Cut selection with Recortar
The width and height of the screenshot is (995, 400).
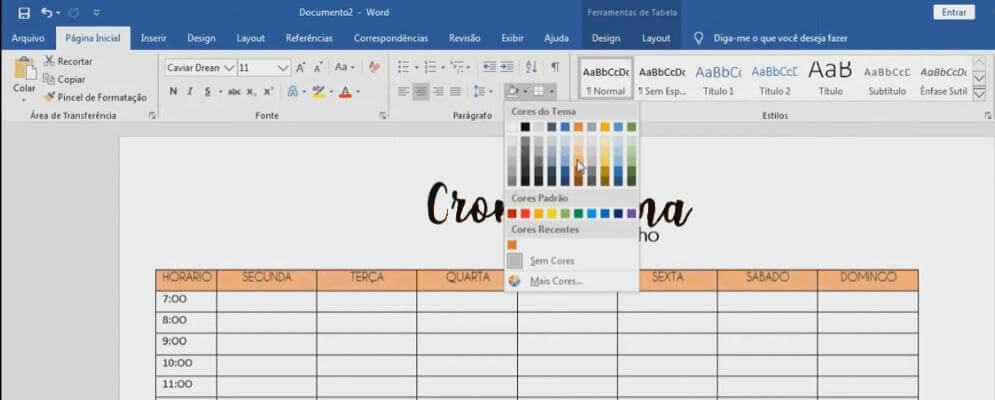tap(68, 62)
